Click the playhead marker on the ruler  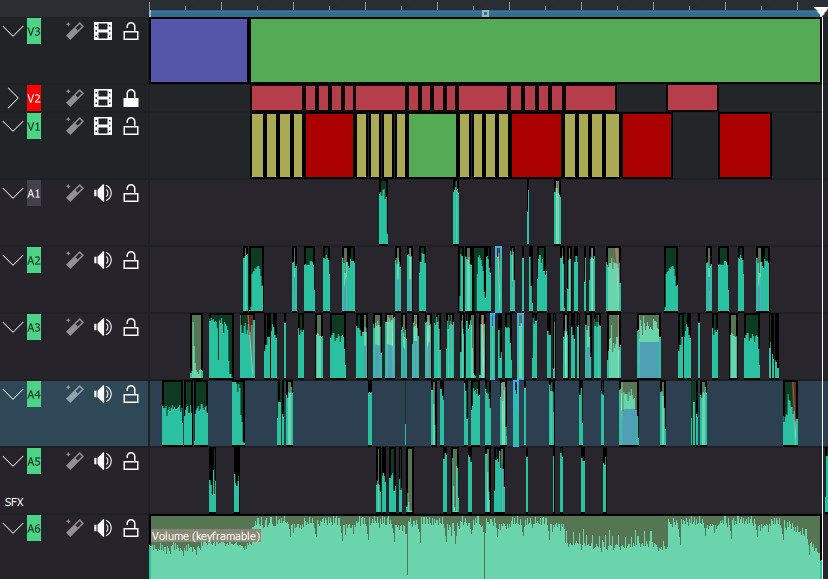pyautogui.click(x=822, y=11)
